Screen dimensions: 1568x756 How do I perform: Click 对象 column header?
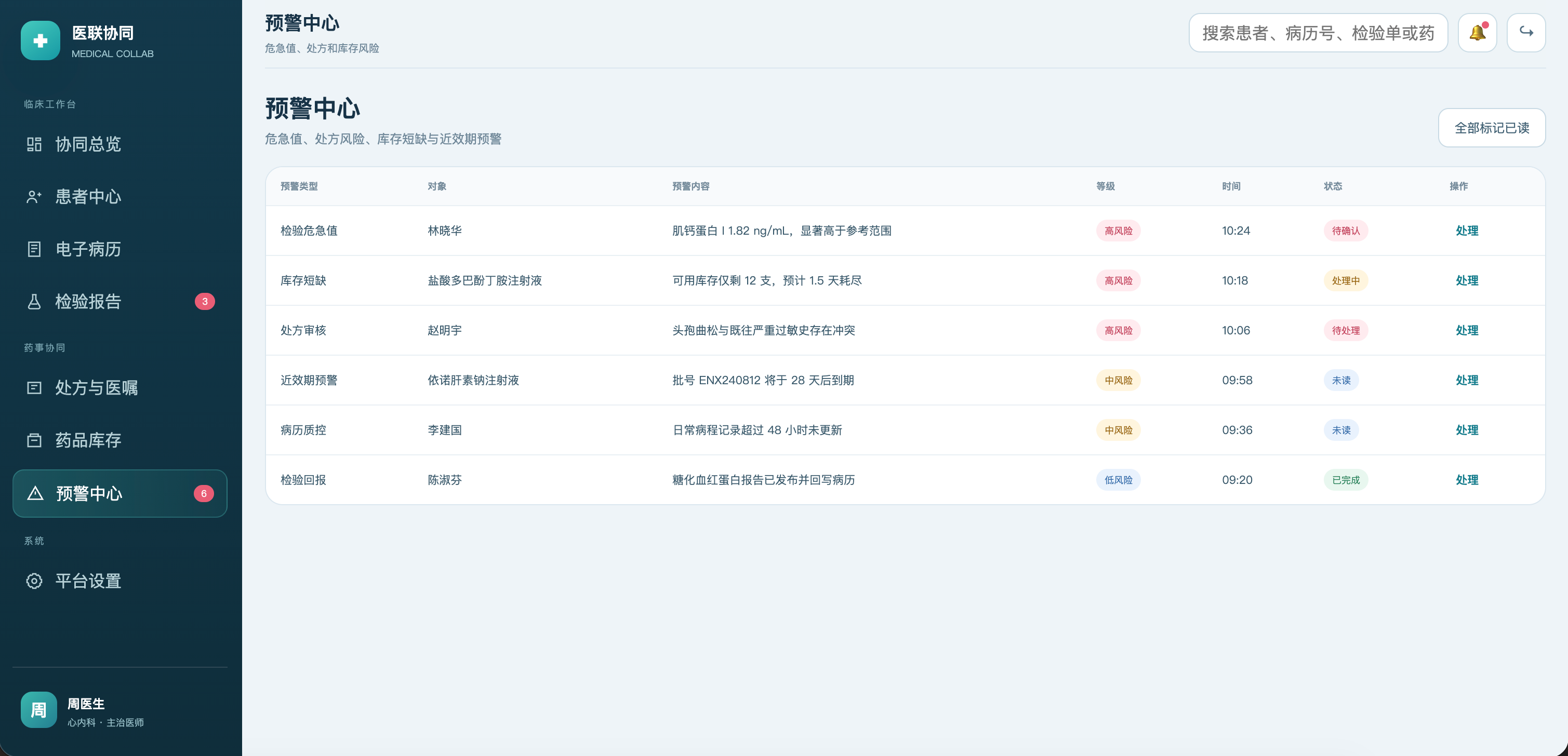point(436,186)
